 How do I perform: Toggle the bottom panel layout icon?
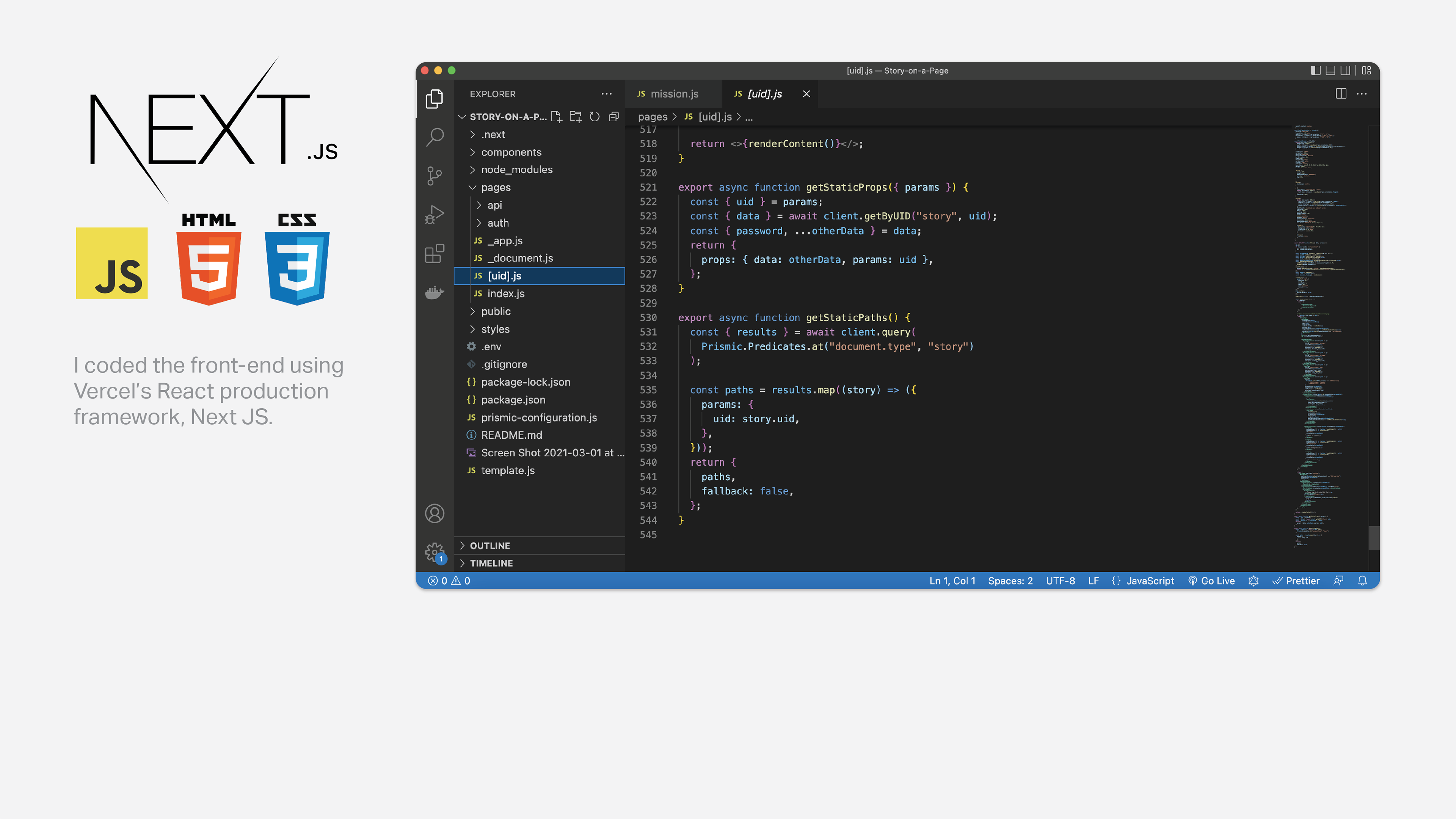pos(1330,71)
